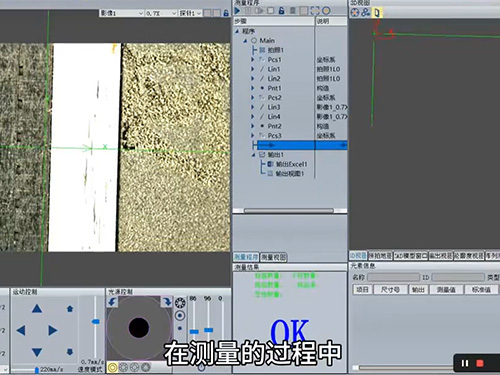Select the concentric-circle coaxial light icon
The width and height of the screenshot is (500, 375).
coord(180,315)
